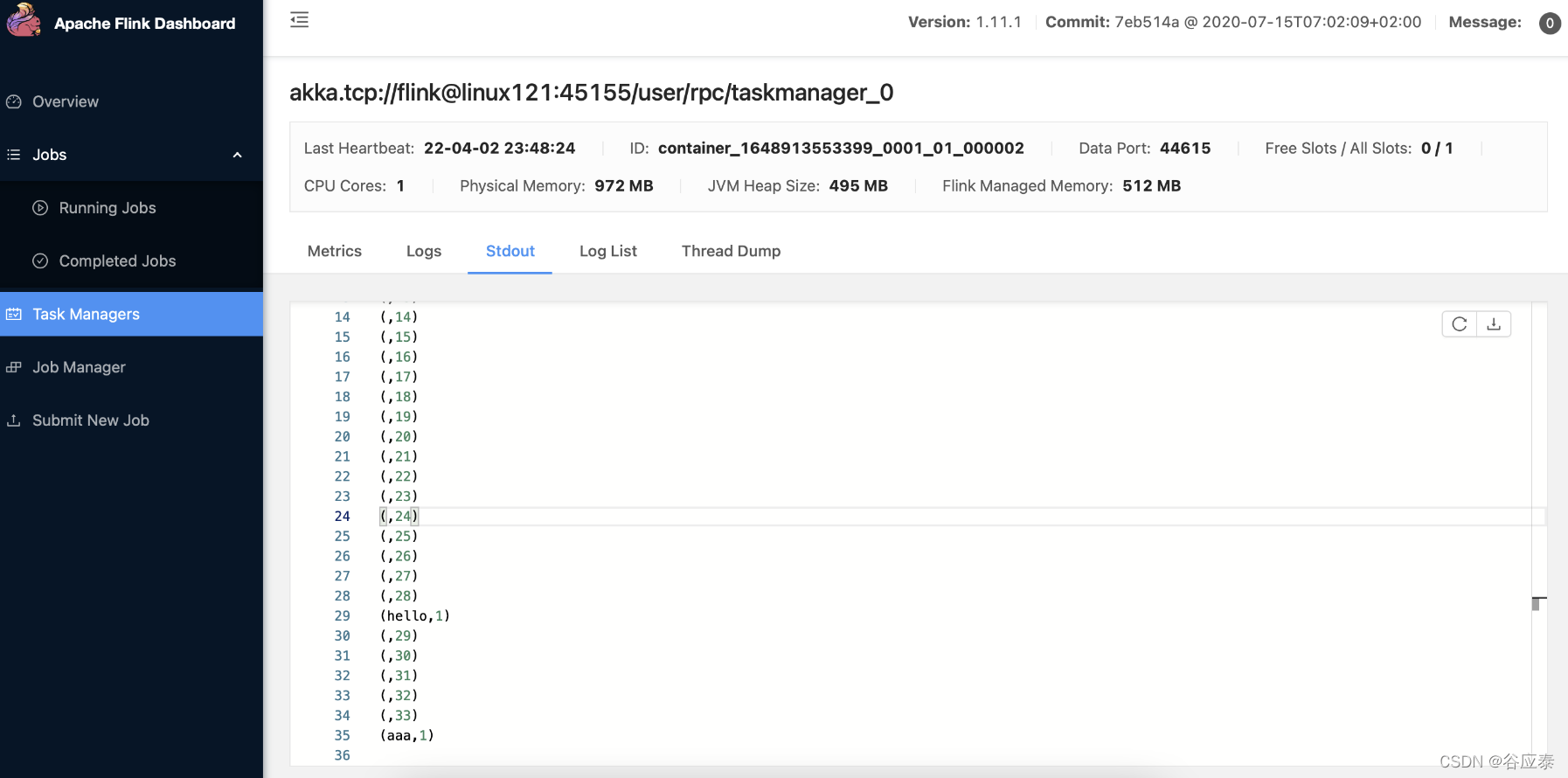The height and width of the screenshot is (778, 1568).
Task: Collapse the sidebar with the fold icon
Action: [x=300, y=20]
